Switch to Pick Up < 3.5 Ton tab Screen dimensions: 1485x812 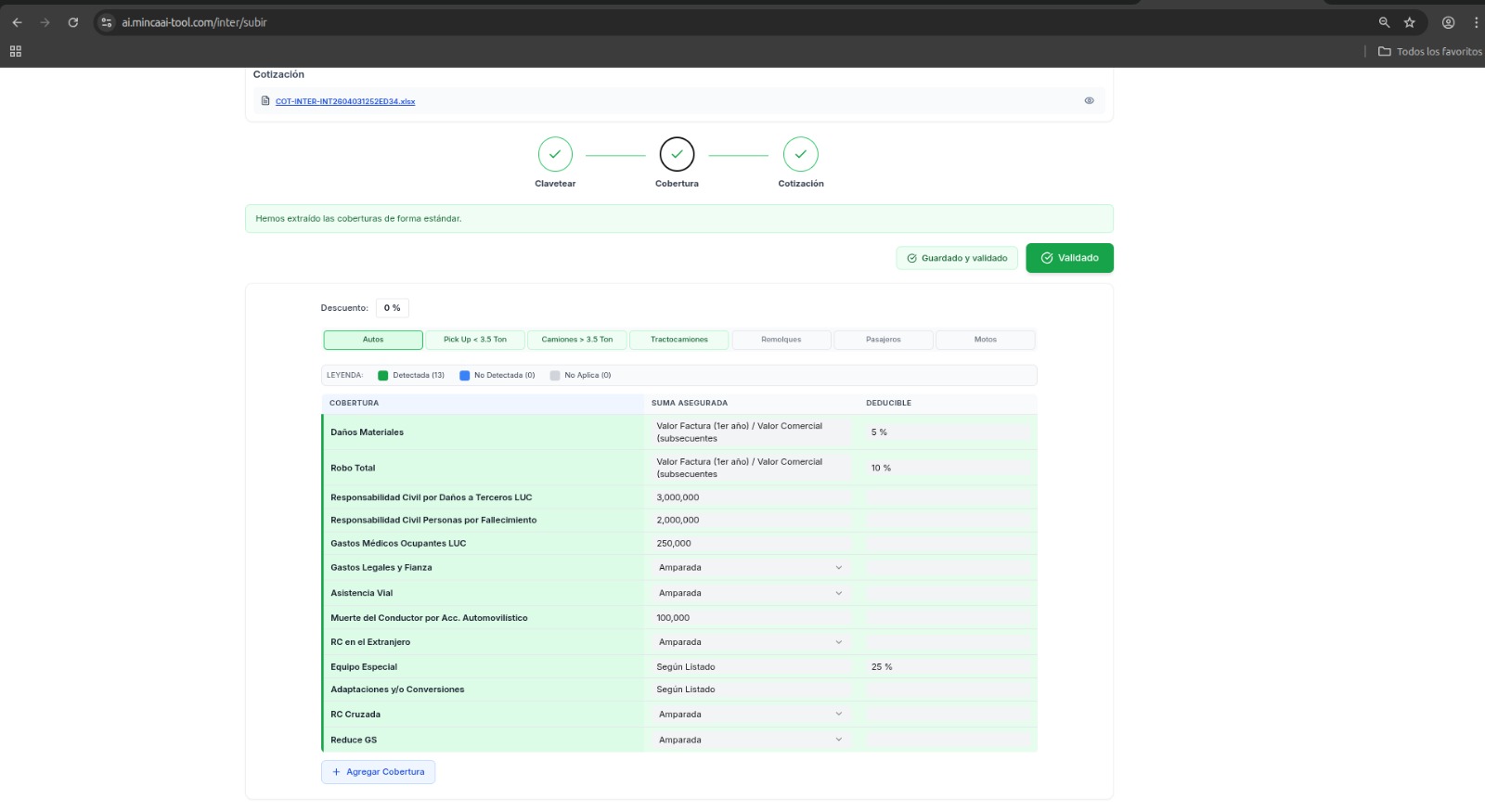(x=475, y=340)
